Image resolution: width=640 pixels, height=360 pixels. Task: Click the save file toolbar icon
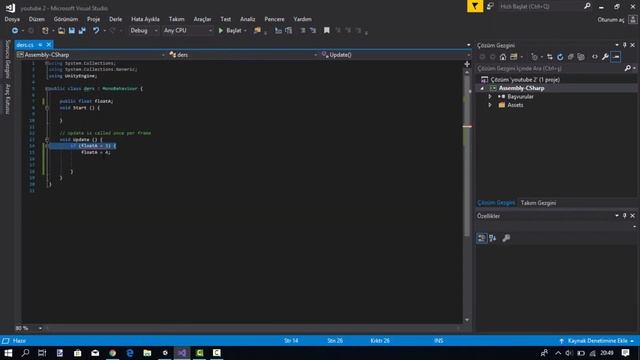(72, 31)
